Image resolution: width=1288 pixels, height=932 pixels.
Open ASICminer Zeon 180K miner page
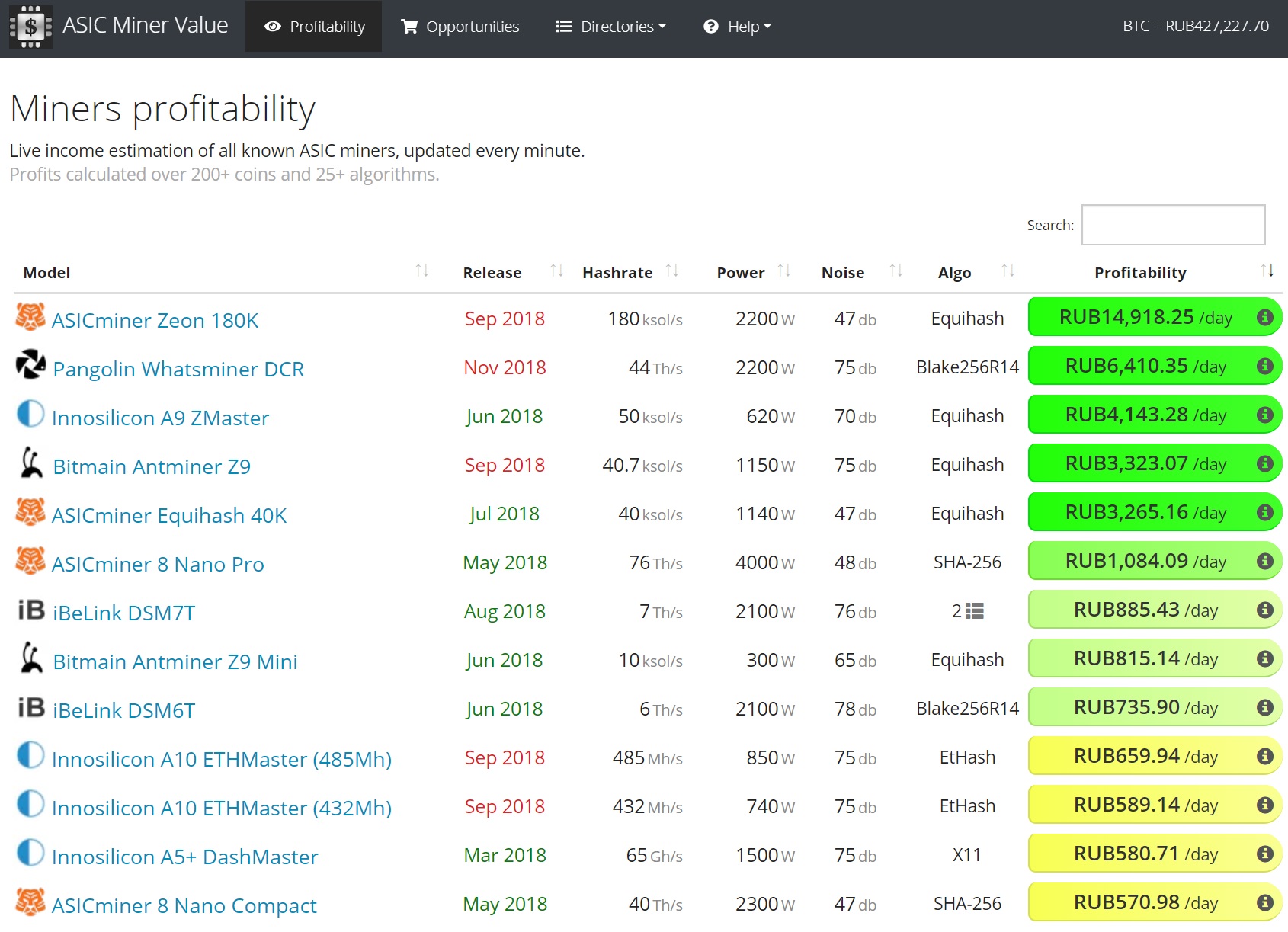click(155, 320)
